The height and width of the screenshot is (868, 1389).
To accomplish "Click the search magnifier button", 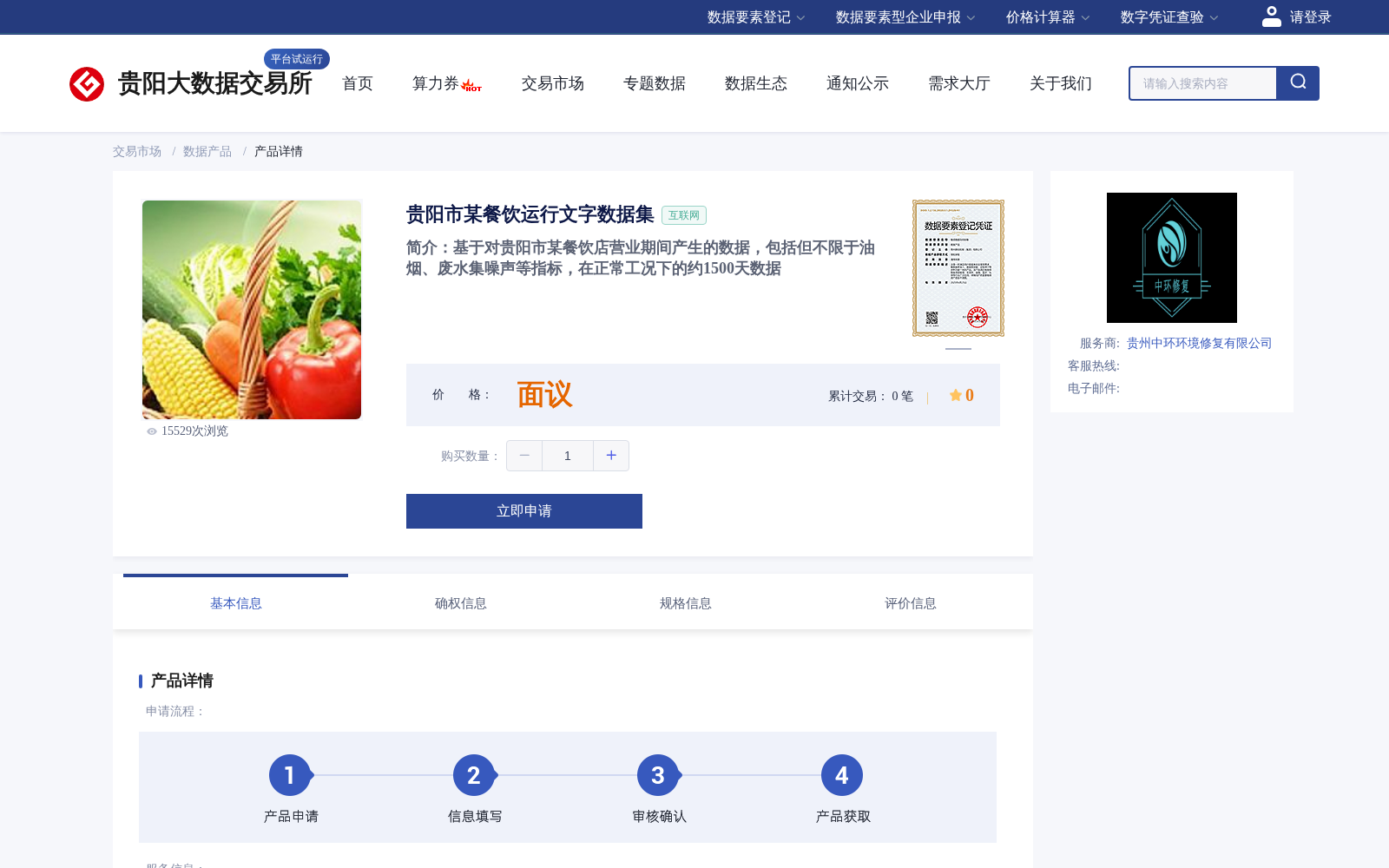I will click(x=1298, y=83).
